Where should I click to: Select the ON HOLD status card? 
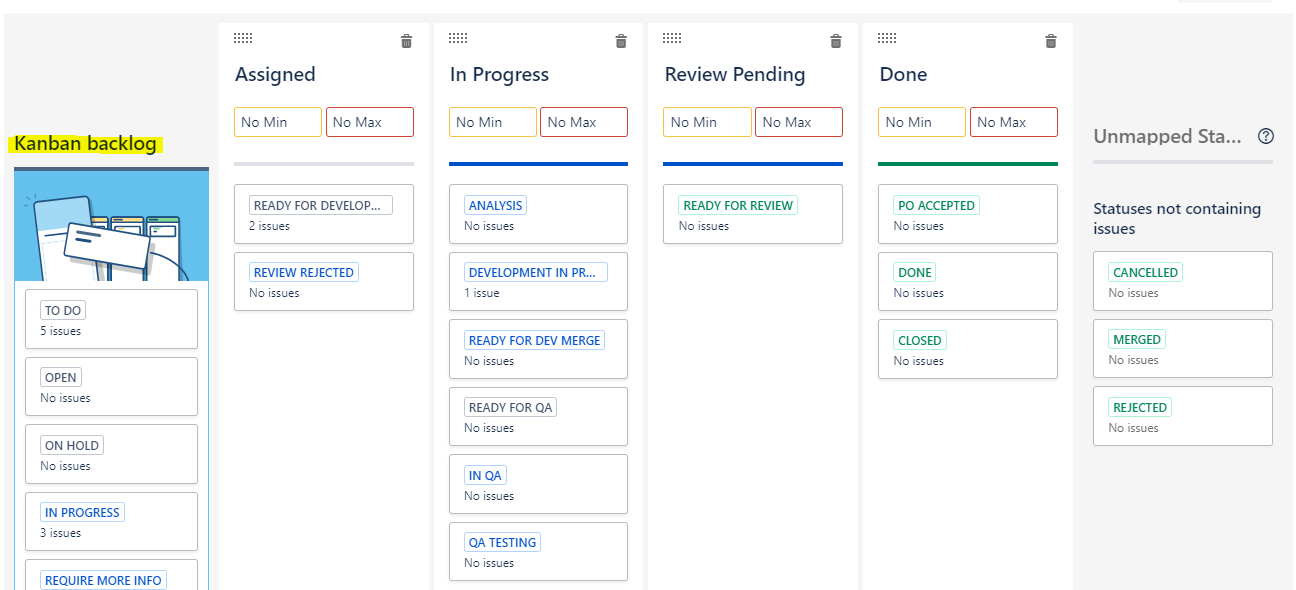coord(111,454)
